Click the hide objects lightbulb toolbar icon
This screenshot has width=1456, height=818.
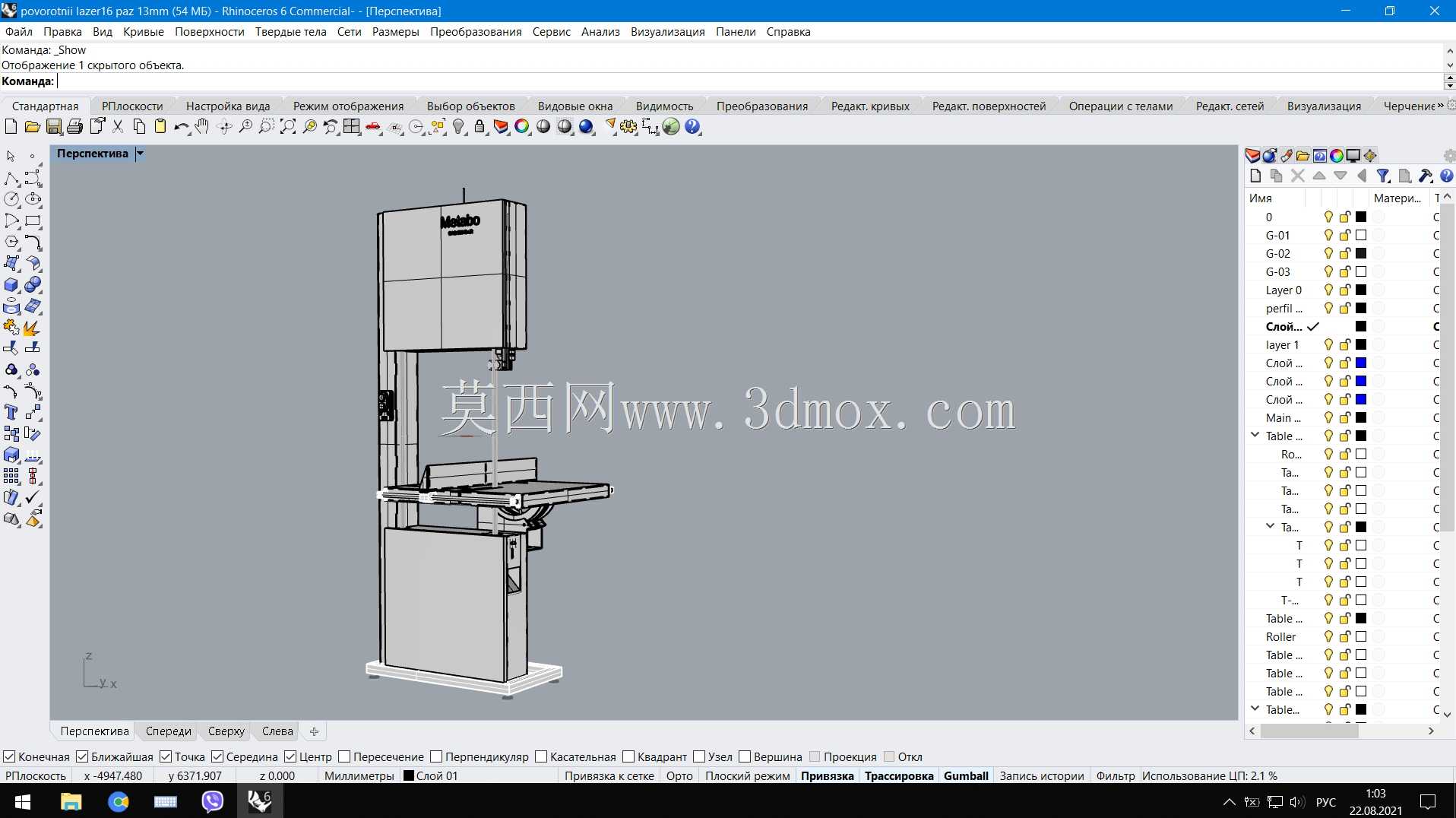click(x=458, y=127)
